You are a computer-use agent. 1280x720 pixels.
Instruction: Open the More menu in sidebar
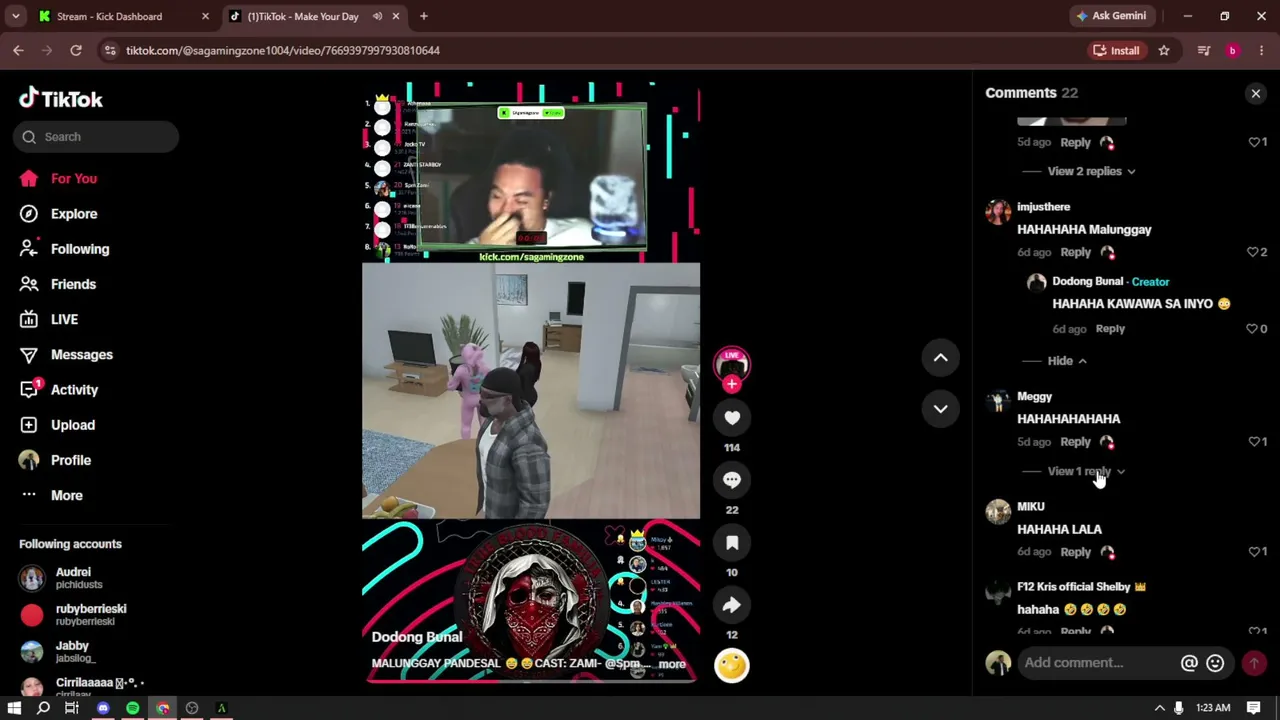click(x=66, y=495)
